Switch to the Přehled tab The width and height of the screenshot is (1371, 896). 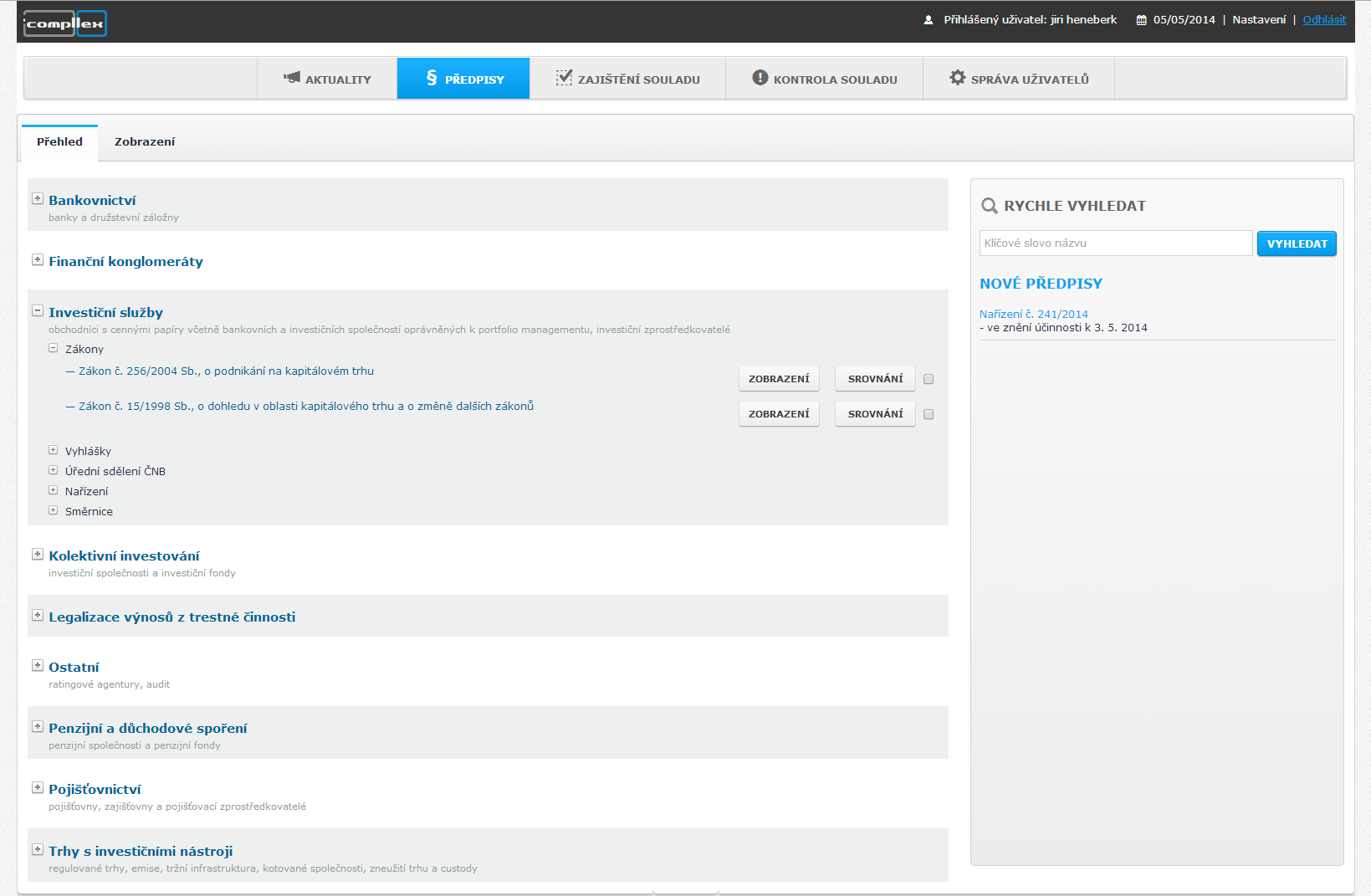click(x=59, y=142)
